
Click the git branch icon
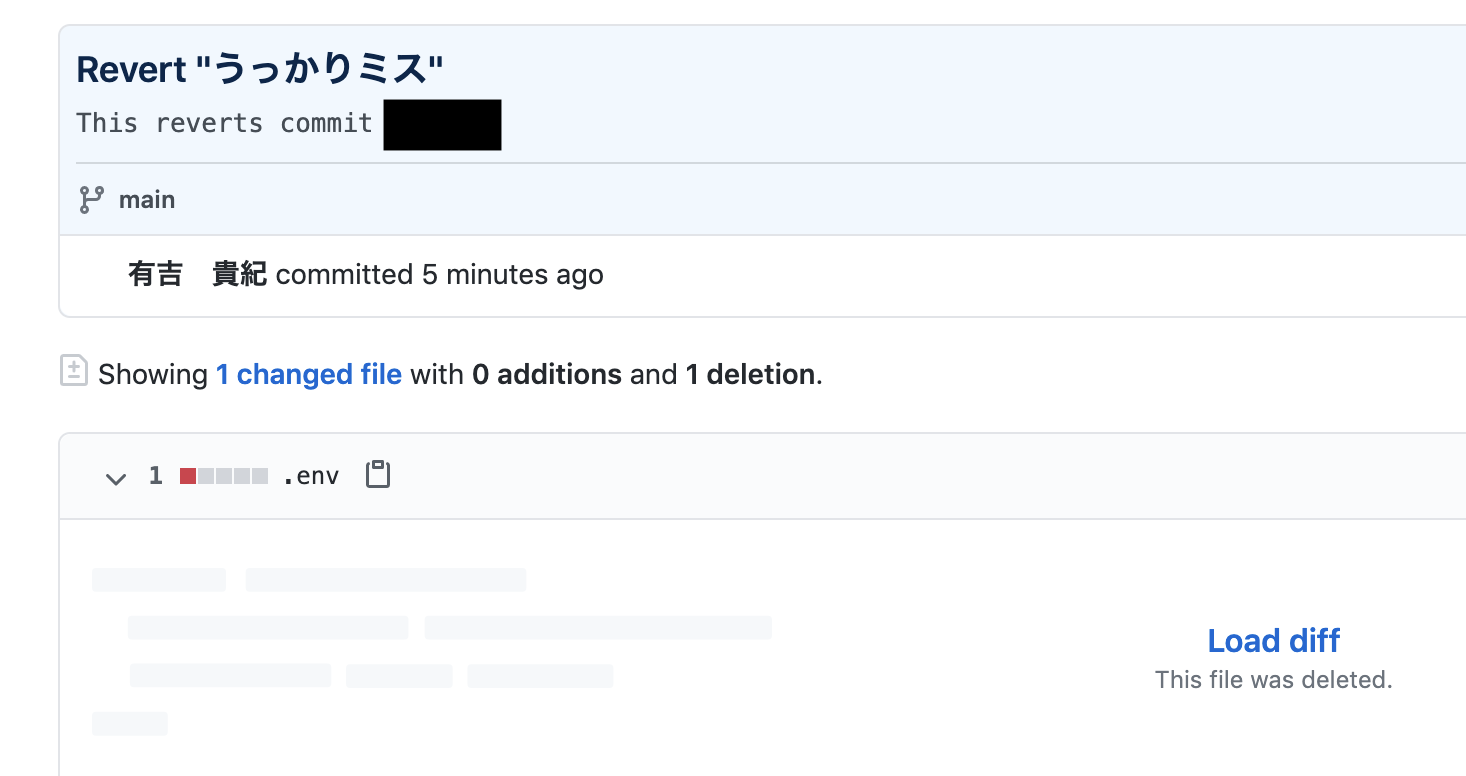(91, 200)
